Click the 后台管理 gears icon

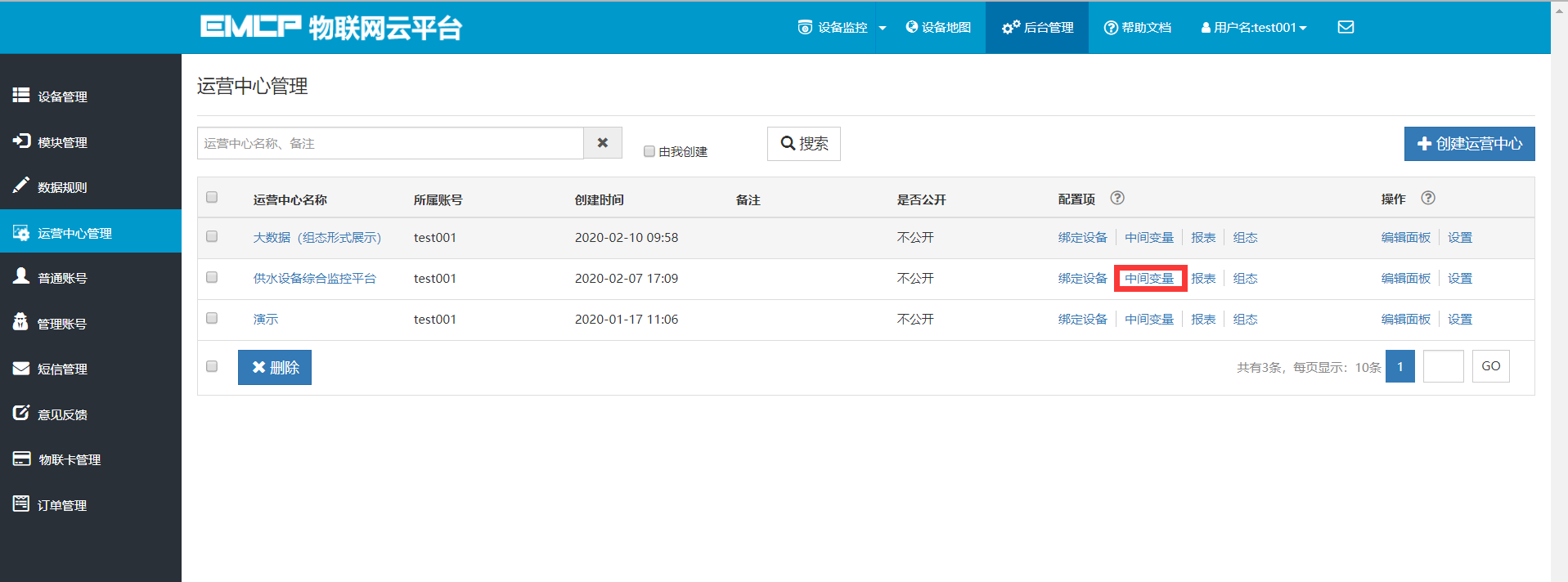pyautogui.click(x=1011, y=27)
